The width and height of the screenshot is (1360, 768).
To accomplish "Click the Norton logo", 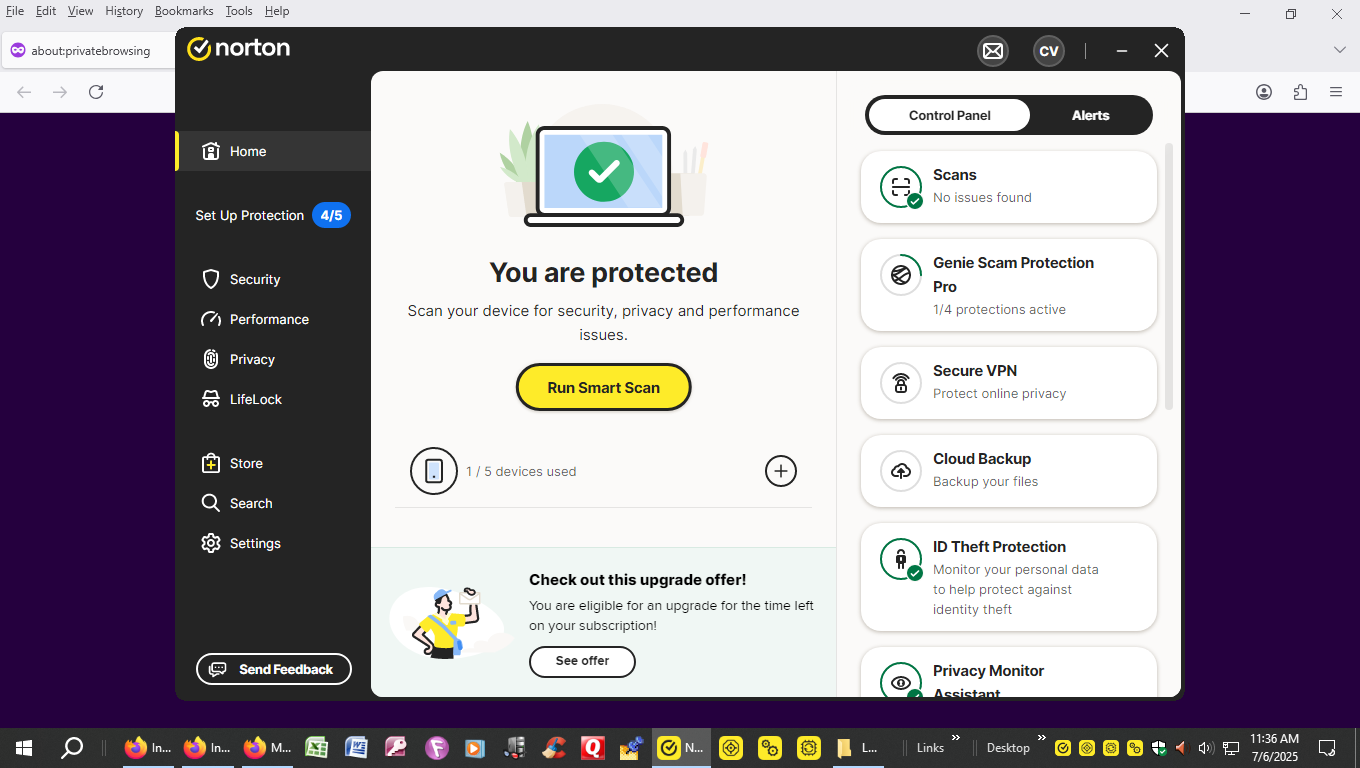I will [x=238, y=48].
